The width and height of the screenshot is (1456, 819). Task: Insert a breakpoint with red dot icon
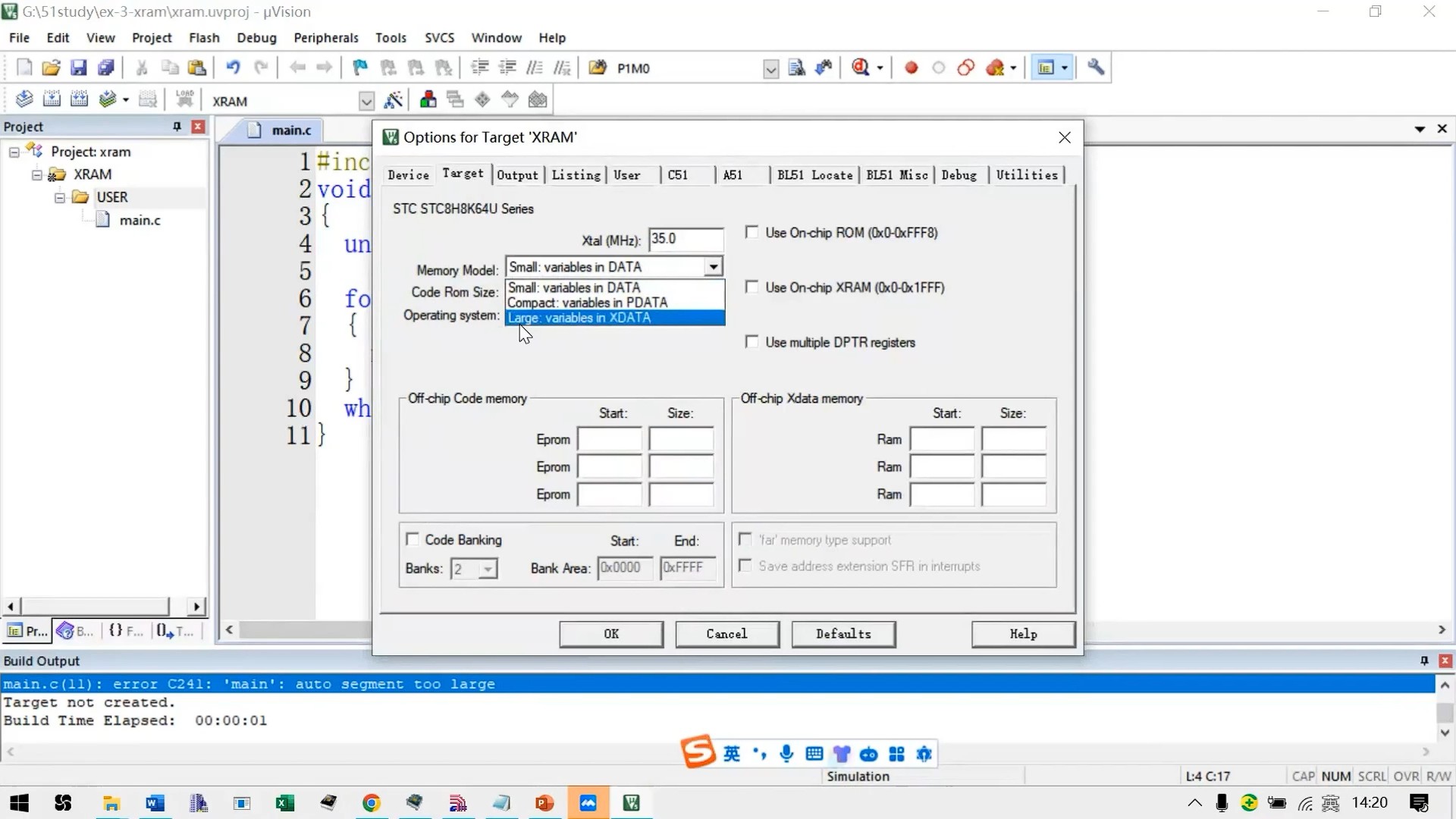pos(912,68)
